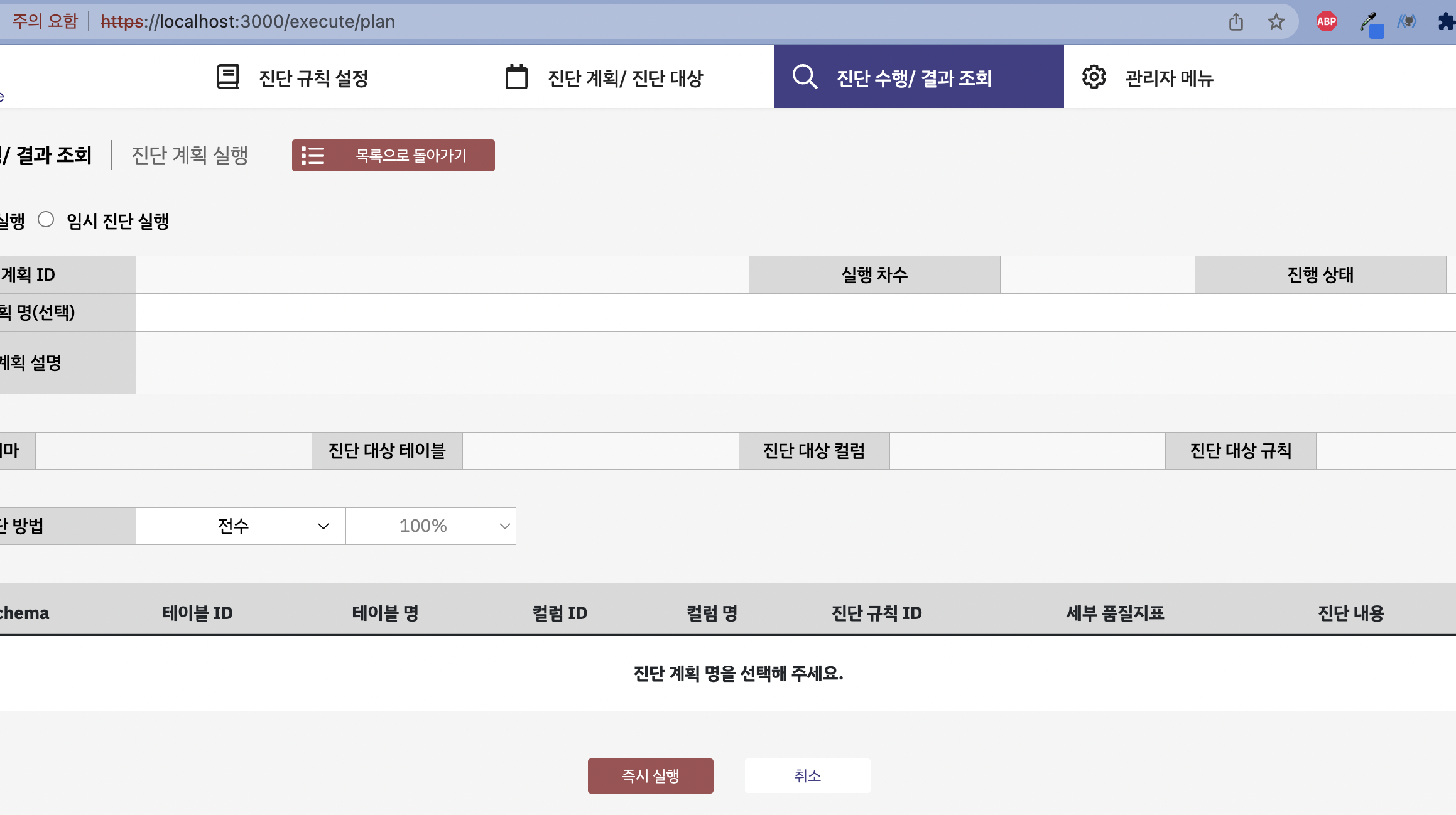Click the share page icon in address bar

[x=1236, y=22]
